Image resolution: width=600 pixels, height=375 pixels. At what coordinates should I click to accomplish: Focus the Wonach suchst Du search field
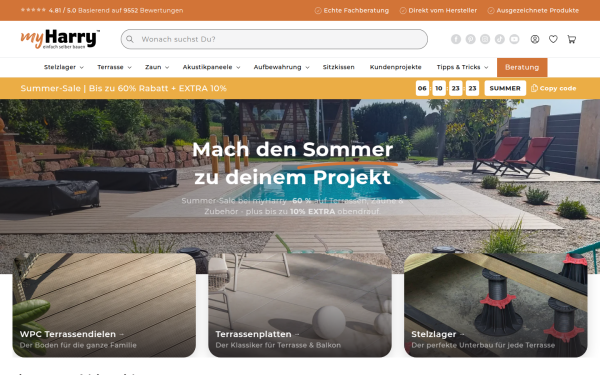click(274, 39)
